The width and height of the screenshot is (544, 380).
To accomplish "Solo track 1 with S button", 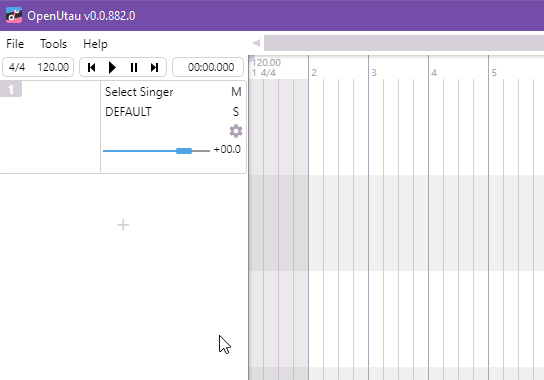I will (236, 112).
